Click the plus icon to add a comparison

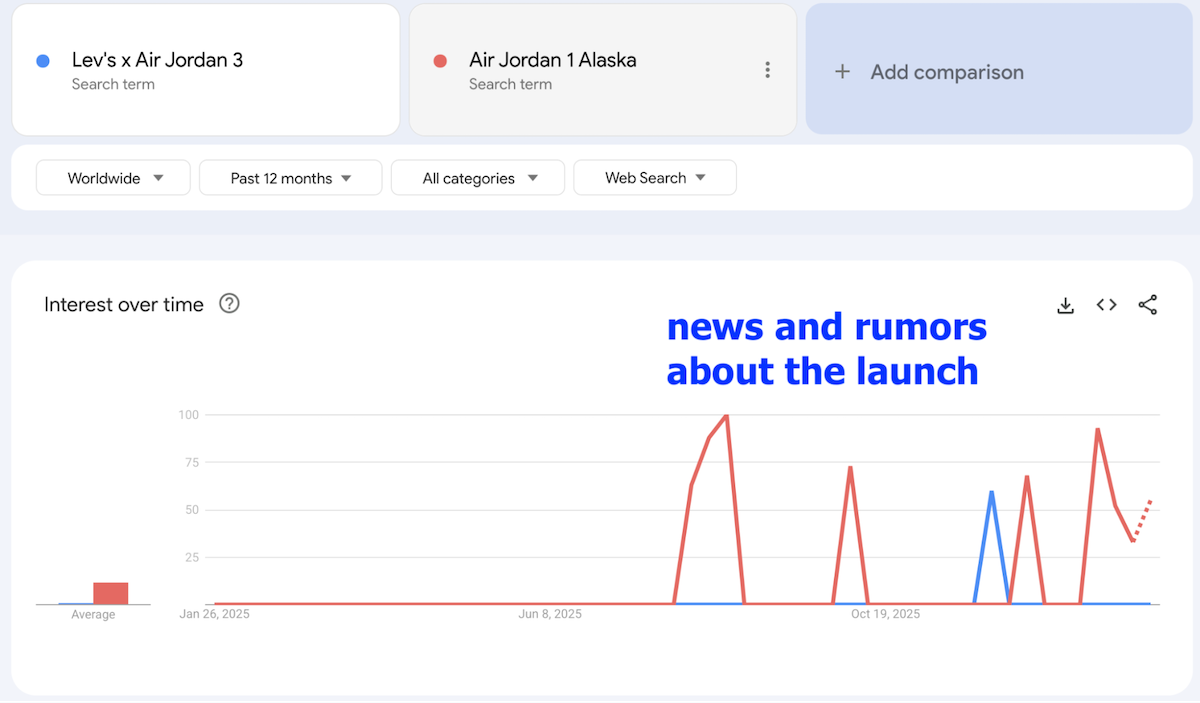[842, 72]
